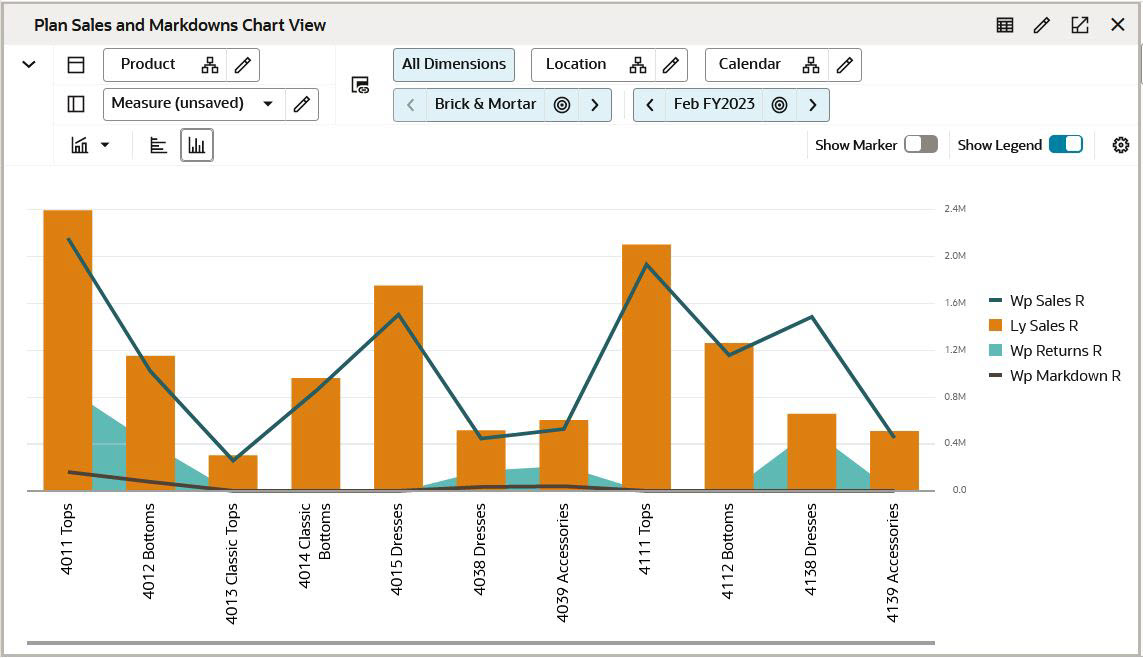Open the Calendar dimension button

pos(749,64)
